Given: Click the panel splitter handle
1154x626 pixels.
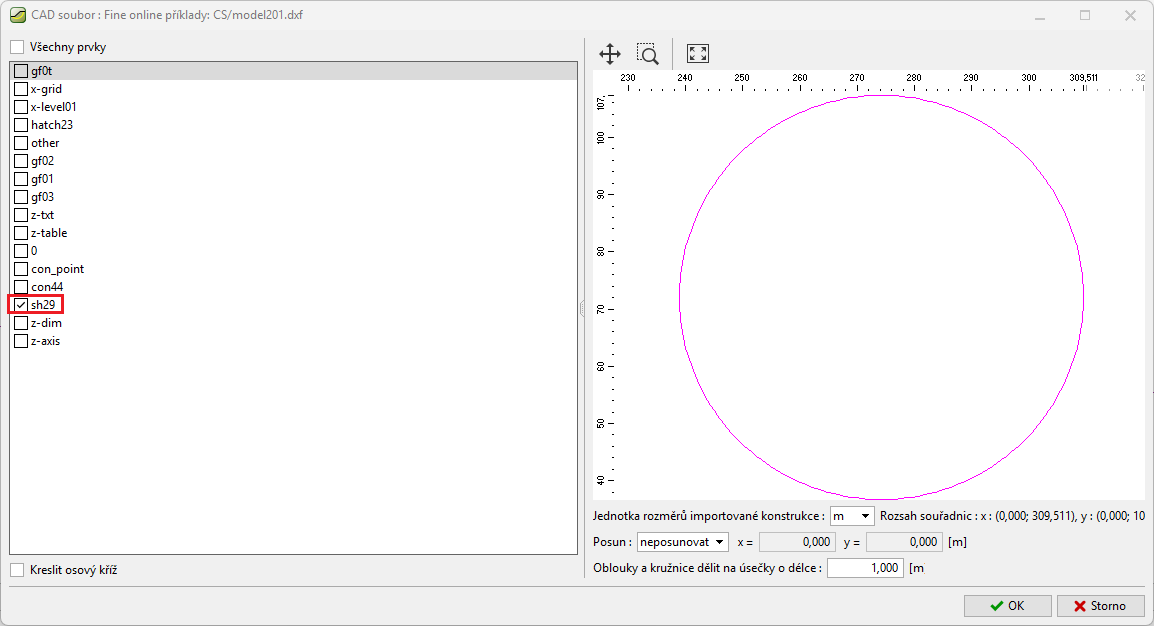Looking at the screenshot, I should click(x=582, y=310).
